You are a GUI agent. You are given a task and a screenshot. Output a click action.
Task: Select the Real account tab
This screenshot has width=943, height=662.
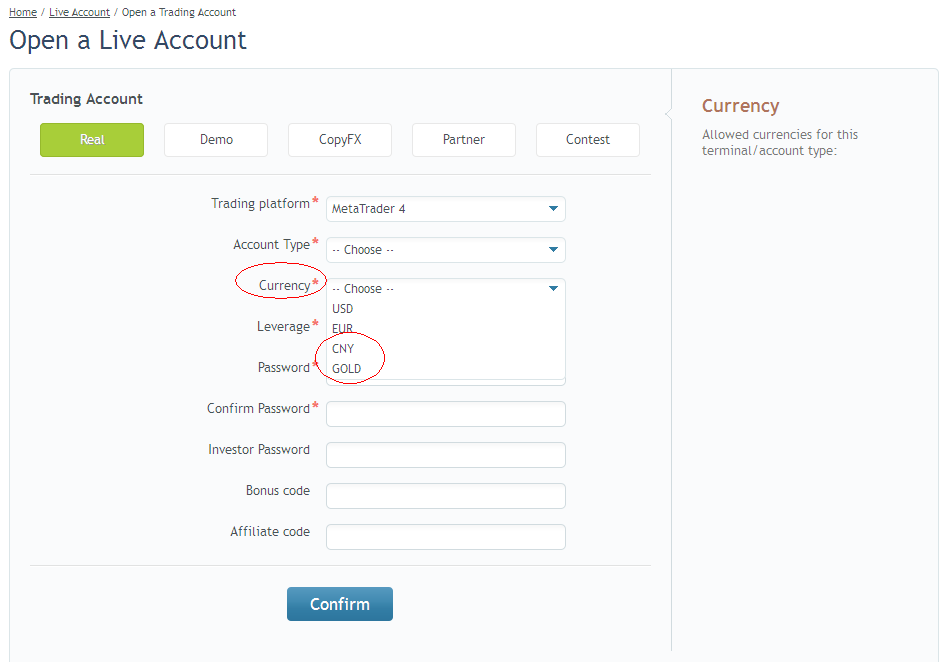coord(92,140)
